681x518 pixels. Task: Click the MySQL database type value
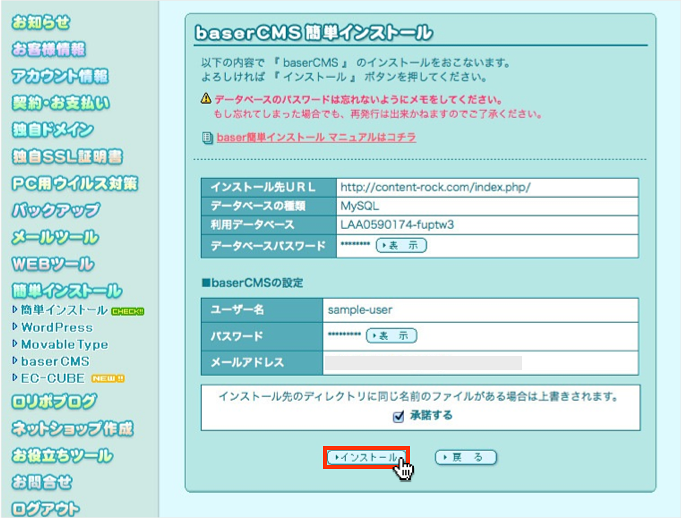[360, 206]
